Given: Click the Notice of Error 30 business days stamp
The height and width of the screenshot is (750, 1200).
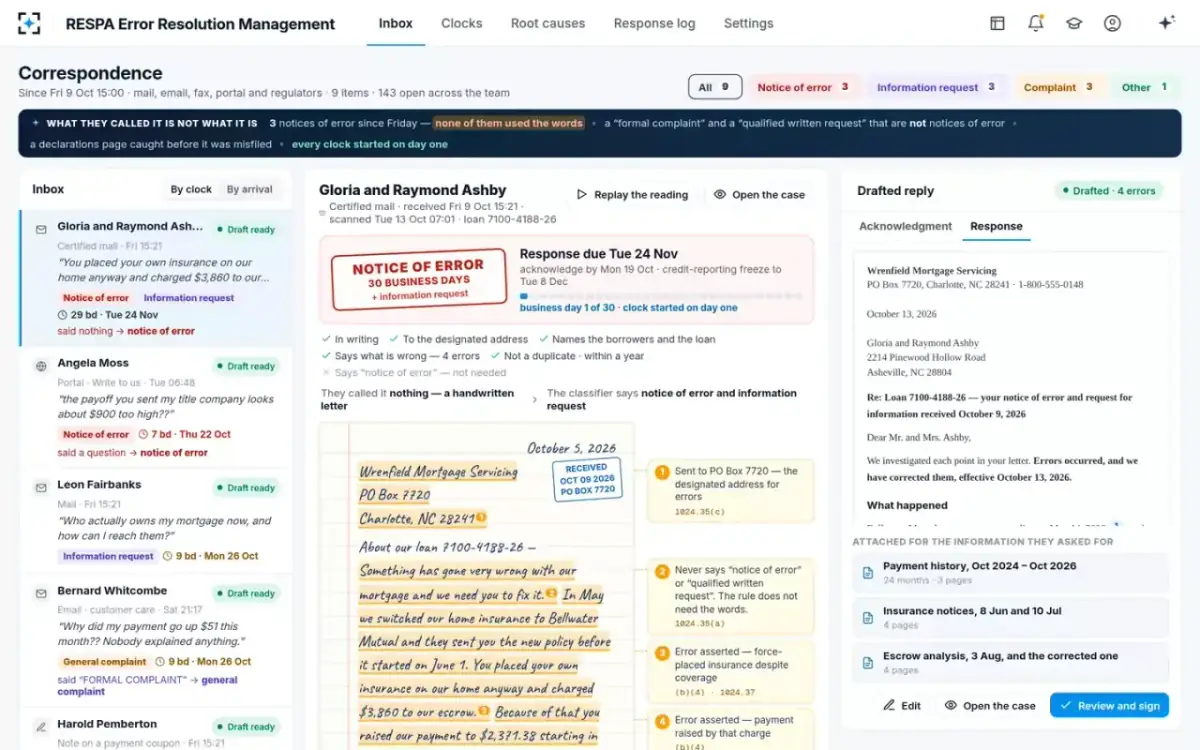Looking at the screenshot, I should coord(418,279).
